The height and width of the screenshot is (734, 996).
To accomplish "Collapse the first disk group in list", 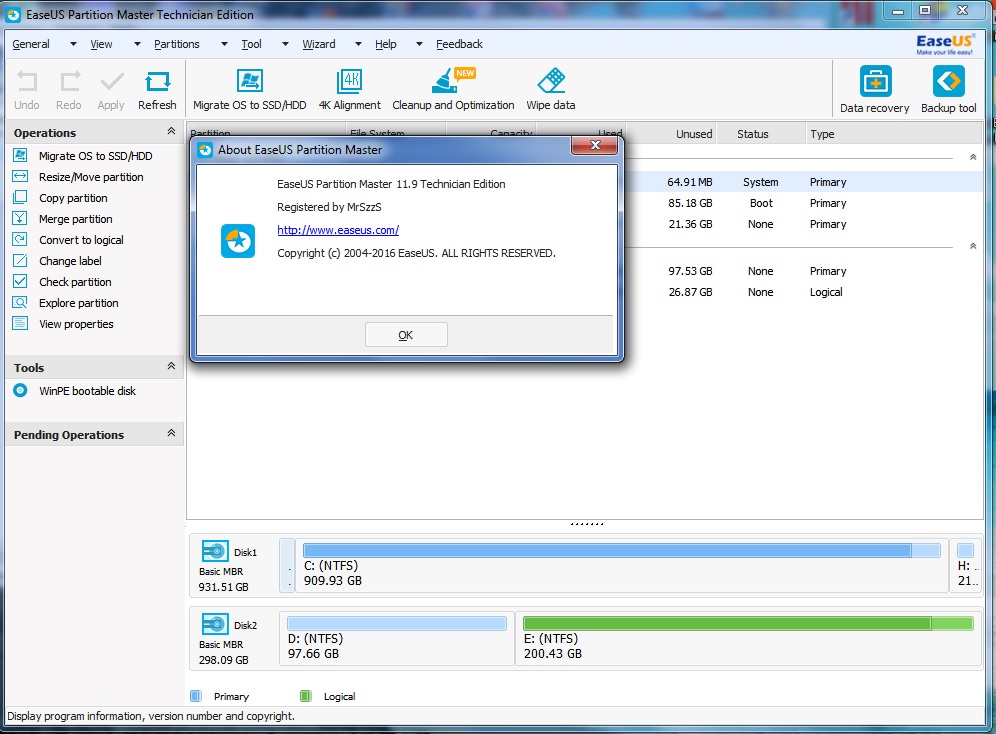I will point(972,157).
